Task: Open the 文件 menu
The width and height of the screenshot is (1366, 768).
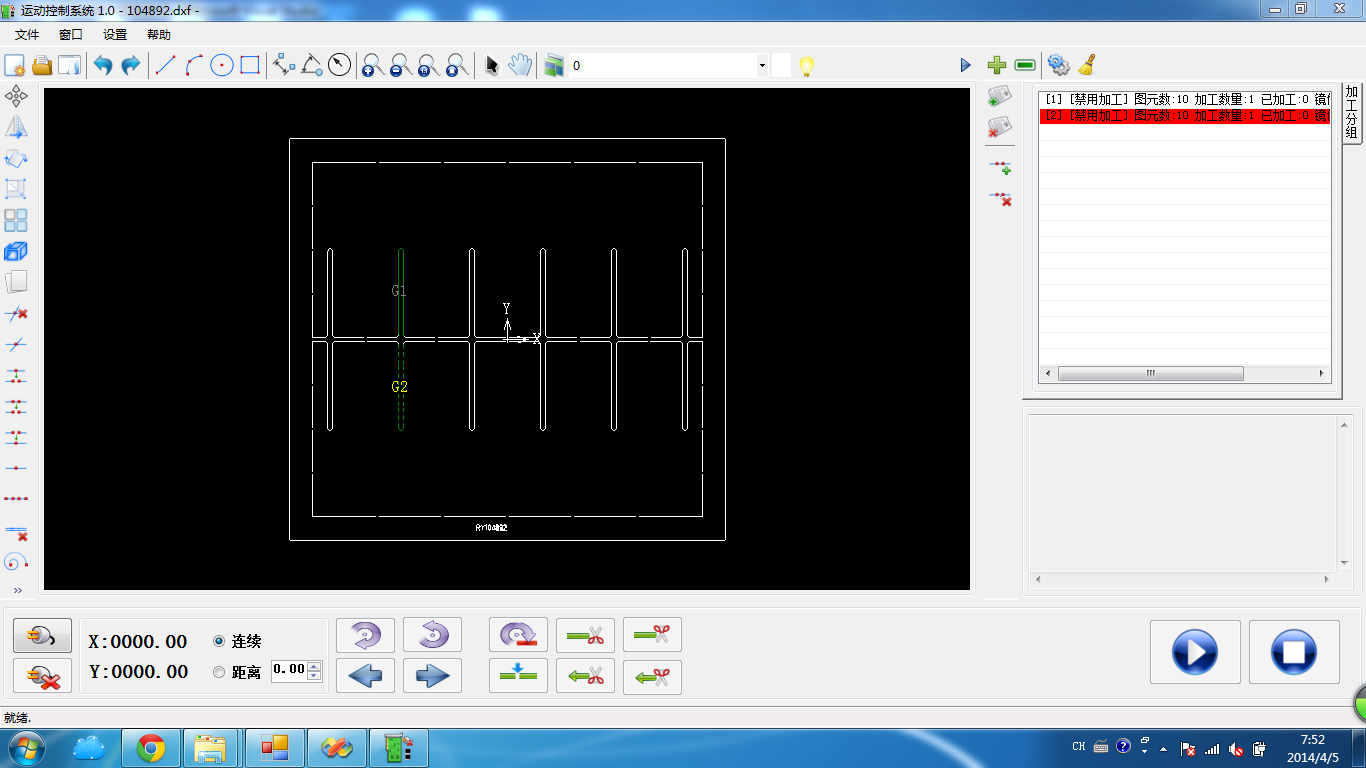Action: tap(27, 35)
